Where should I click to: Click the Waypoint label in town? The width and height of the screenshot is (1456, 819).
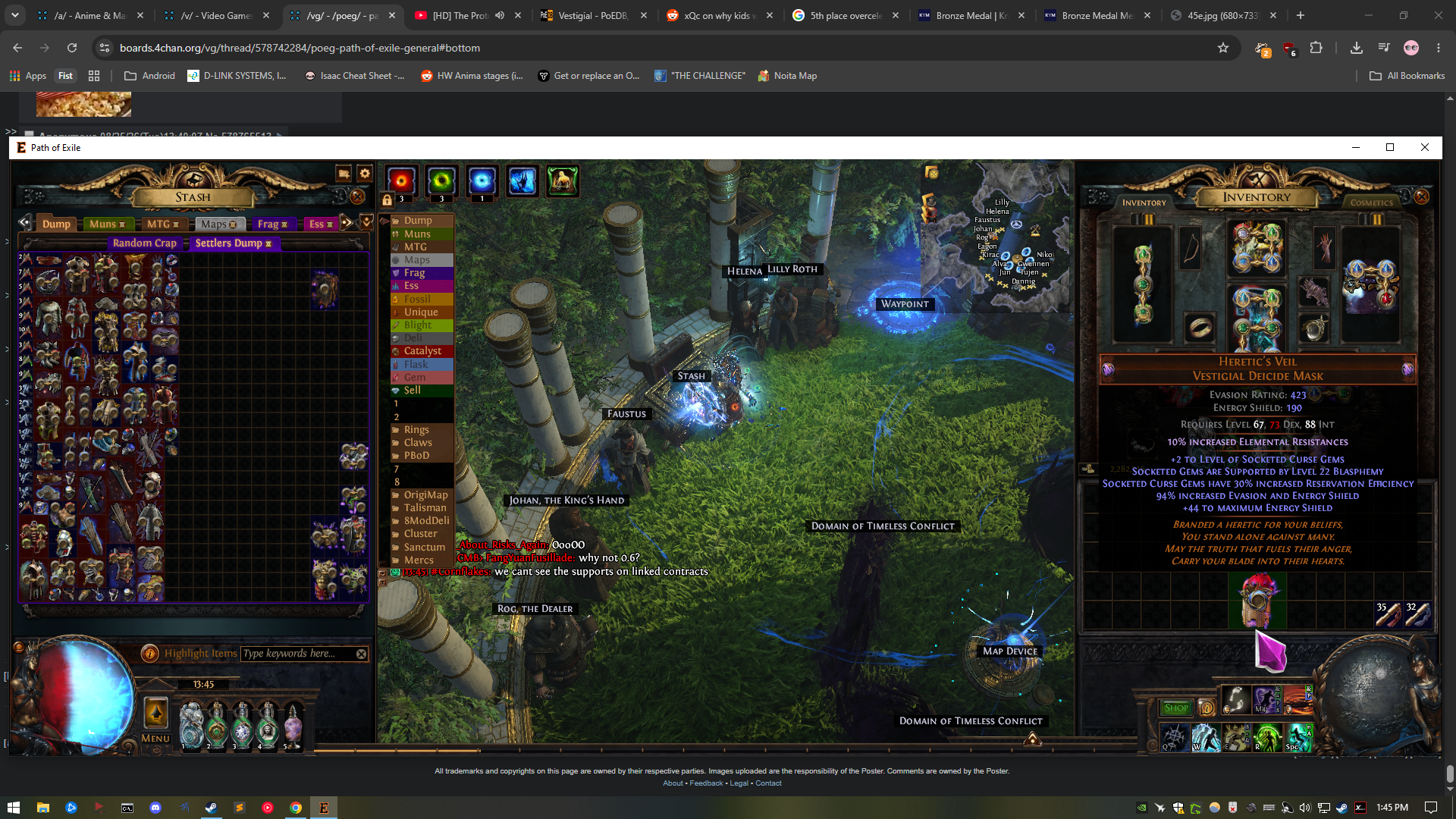tap(905, 304)
